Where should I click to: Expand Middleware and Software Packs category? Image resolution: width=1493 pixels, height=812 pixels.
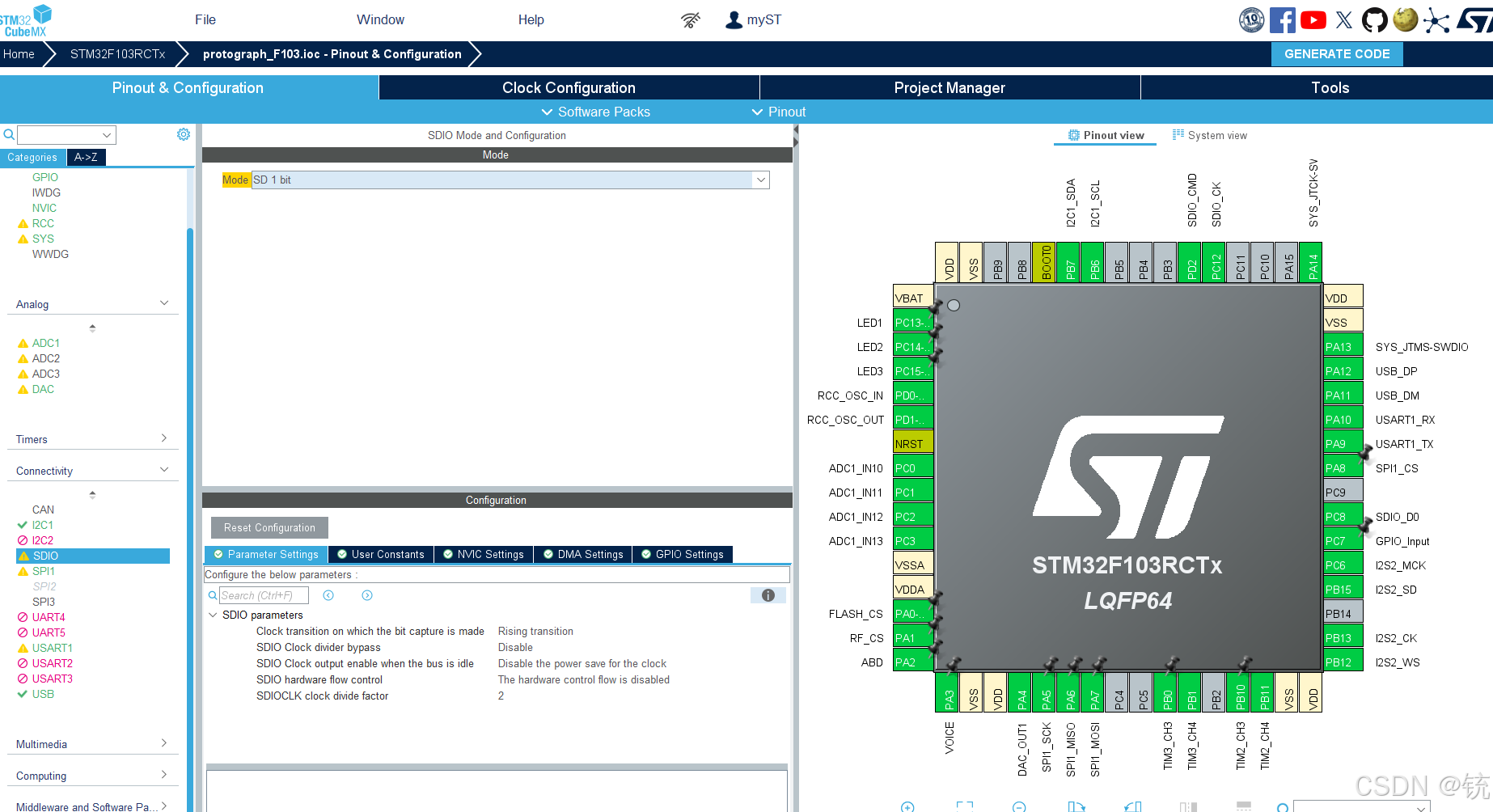pos(164,806)
